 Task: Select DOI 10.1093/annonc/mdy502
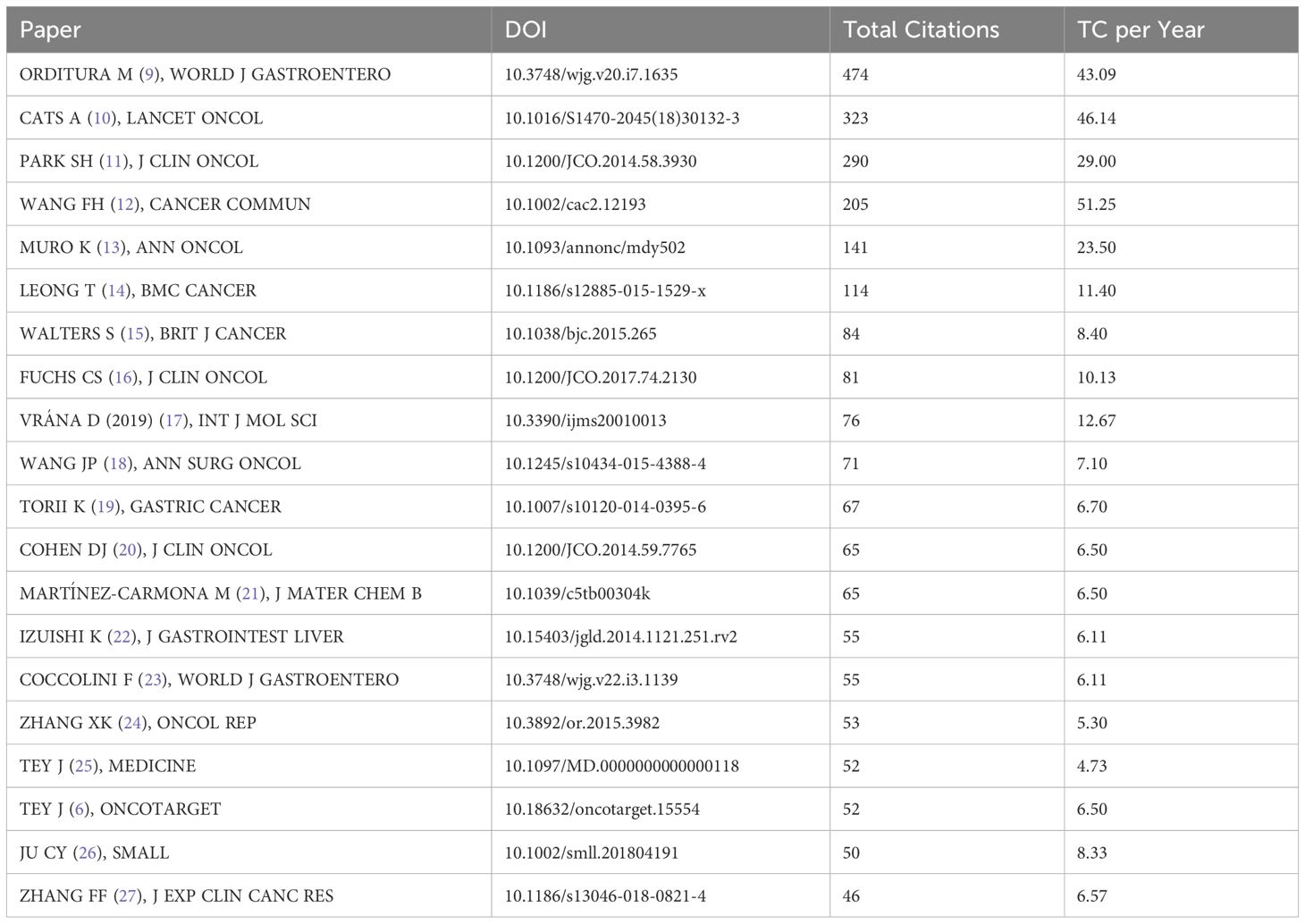(x=595, y=248)
